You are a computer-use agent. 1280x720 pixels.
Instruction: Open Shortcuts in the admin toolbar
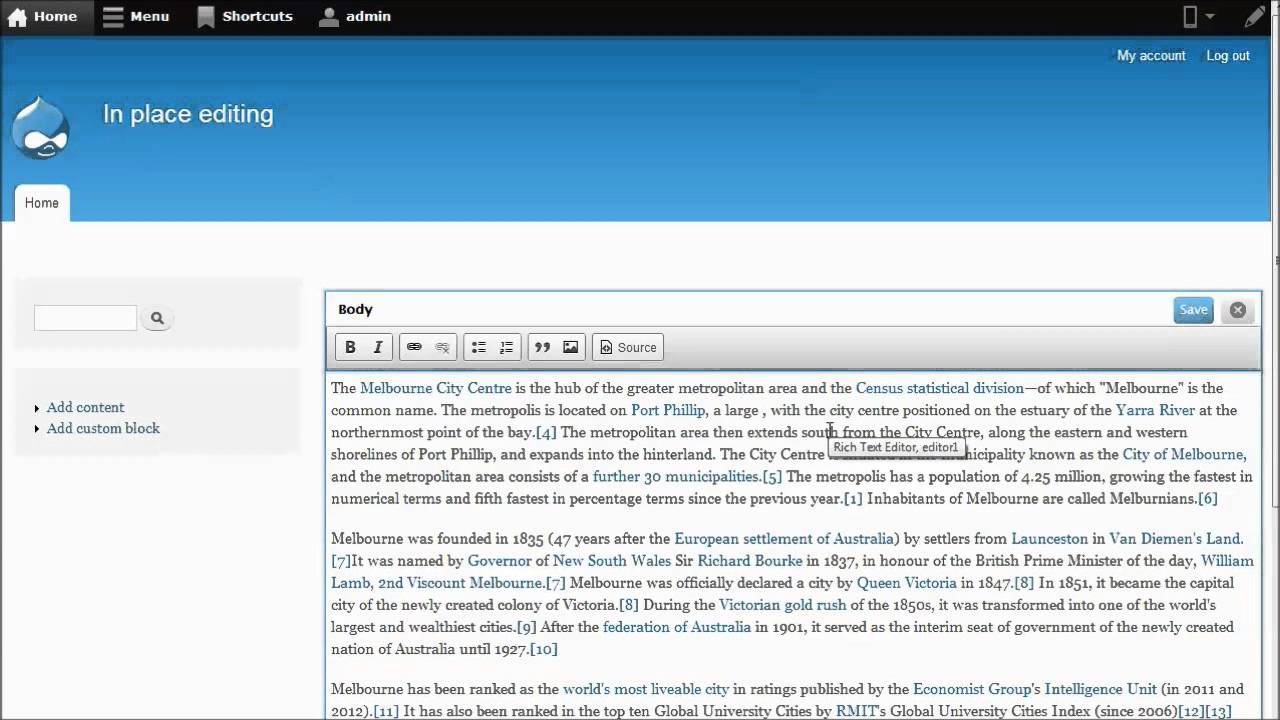(x=245, y=17)
